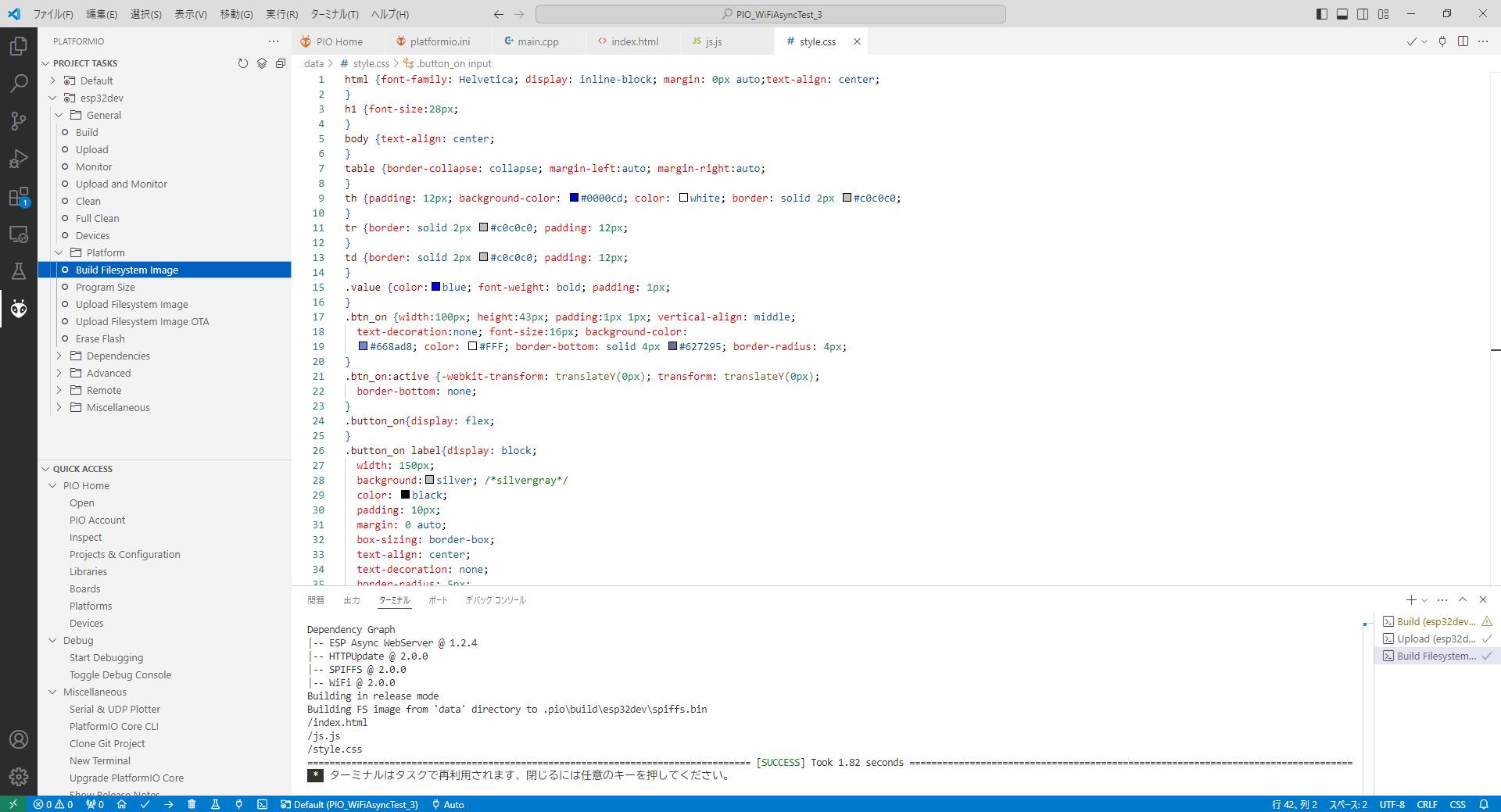
Task: Toggle the secondary sidebar layout button
Action: tap(1363, 14)
